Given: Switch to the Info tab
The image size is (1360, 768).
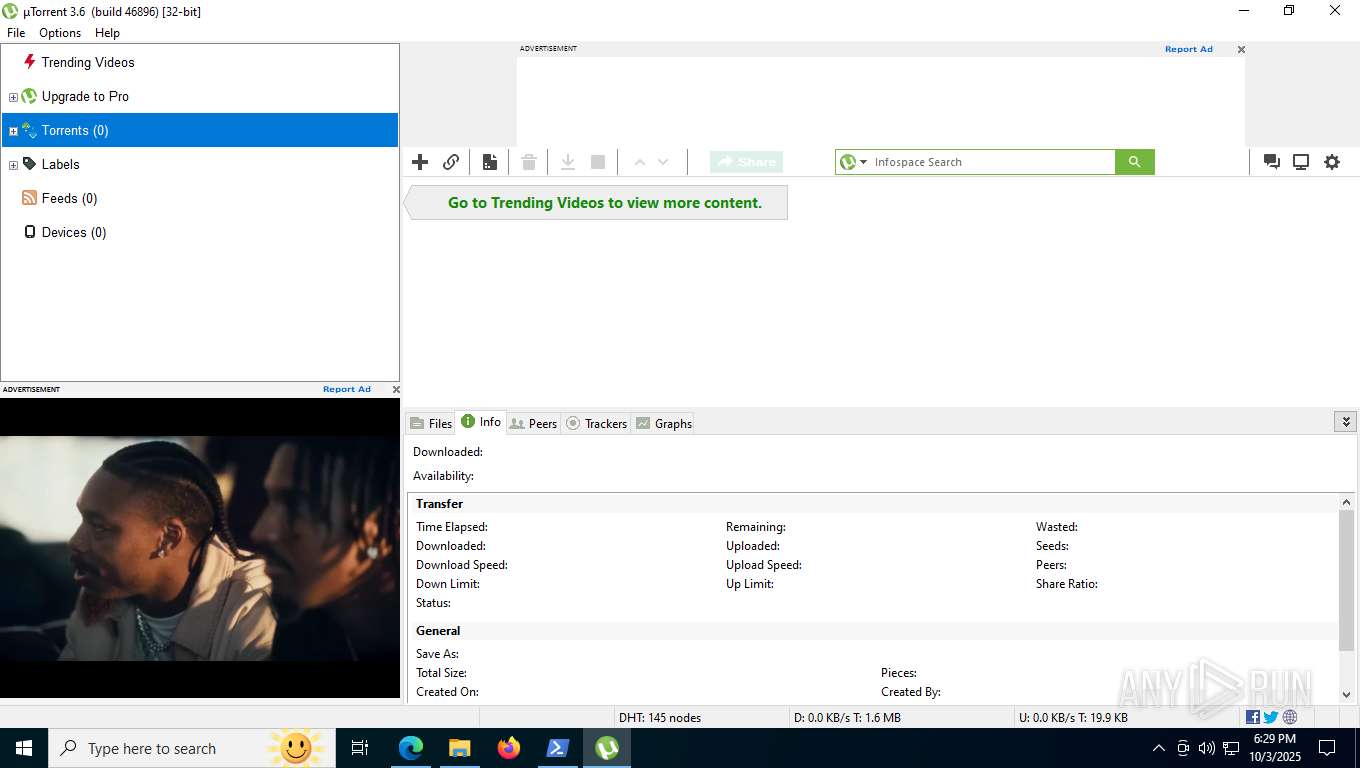Looking at the screenshot, I should point(481,422).
